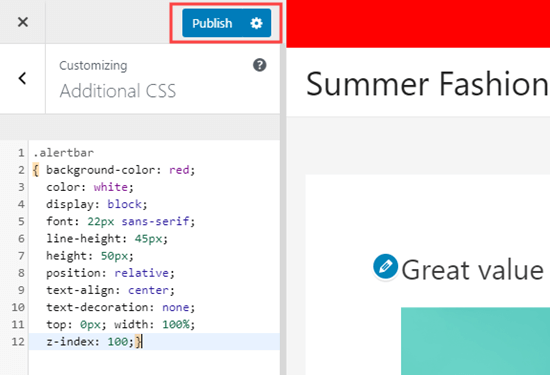Open publish settings gear icon

click(x=256, y=23)
